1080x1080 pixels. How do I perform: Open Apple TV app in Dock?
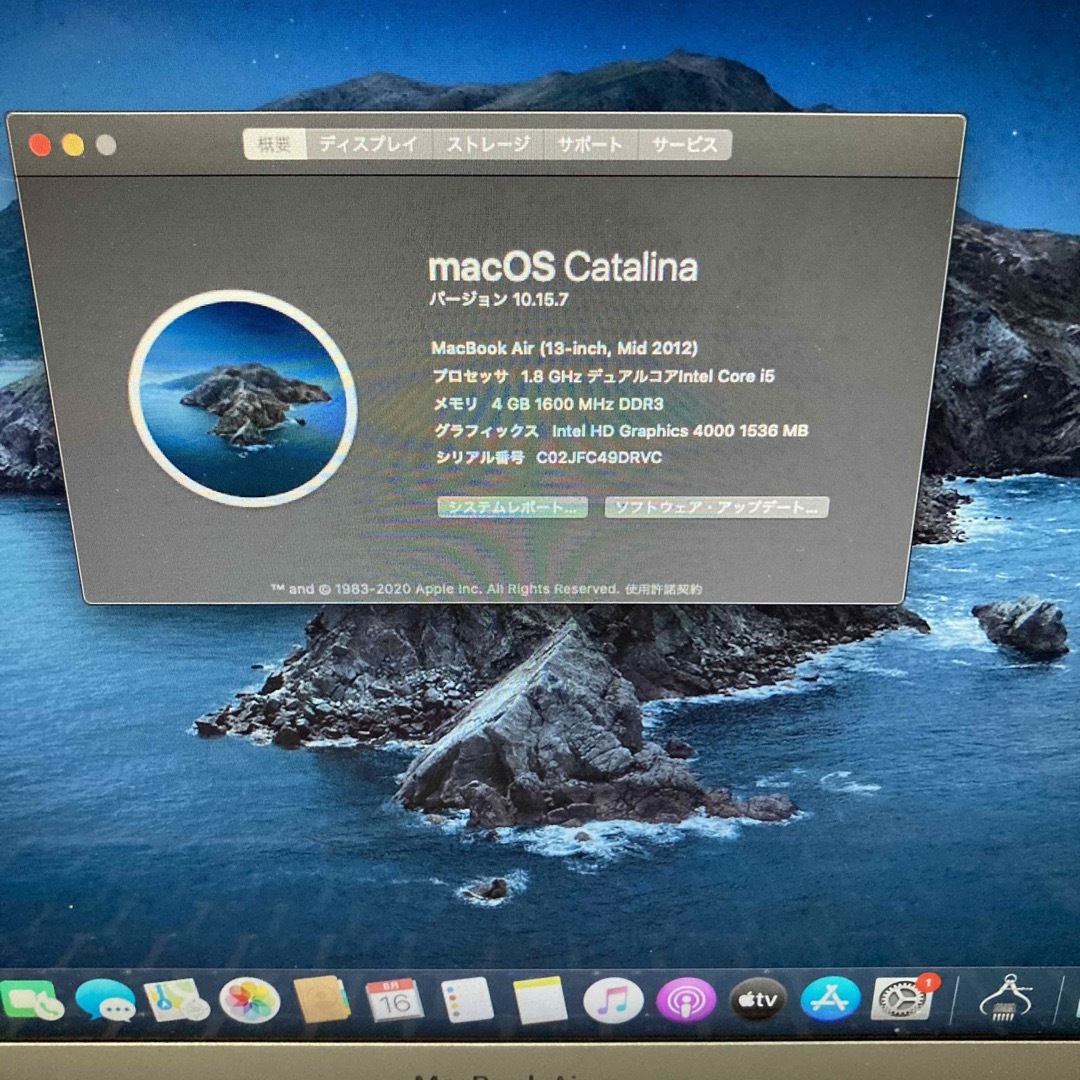click(x=758, y=999)
